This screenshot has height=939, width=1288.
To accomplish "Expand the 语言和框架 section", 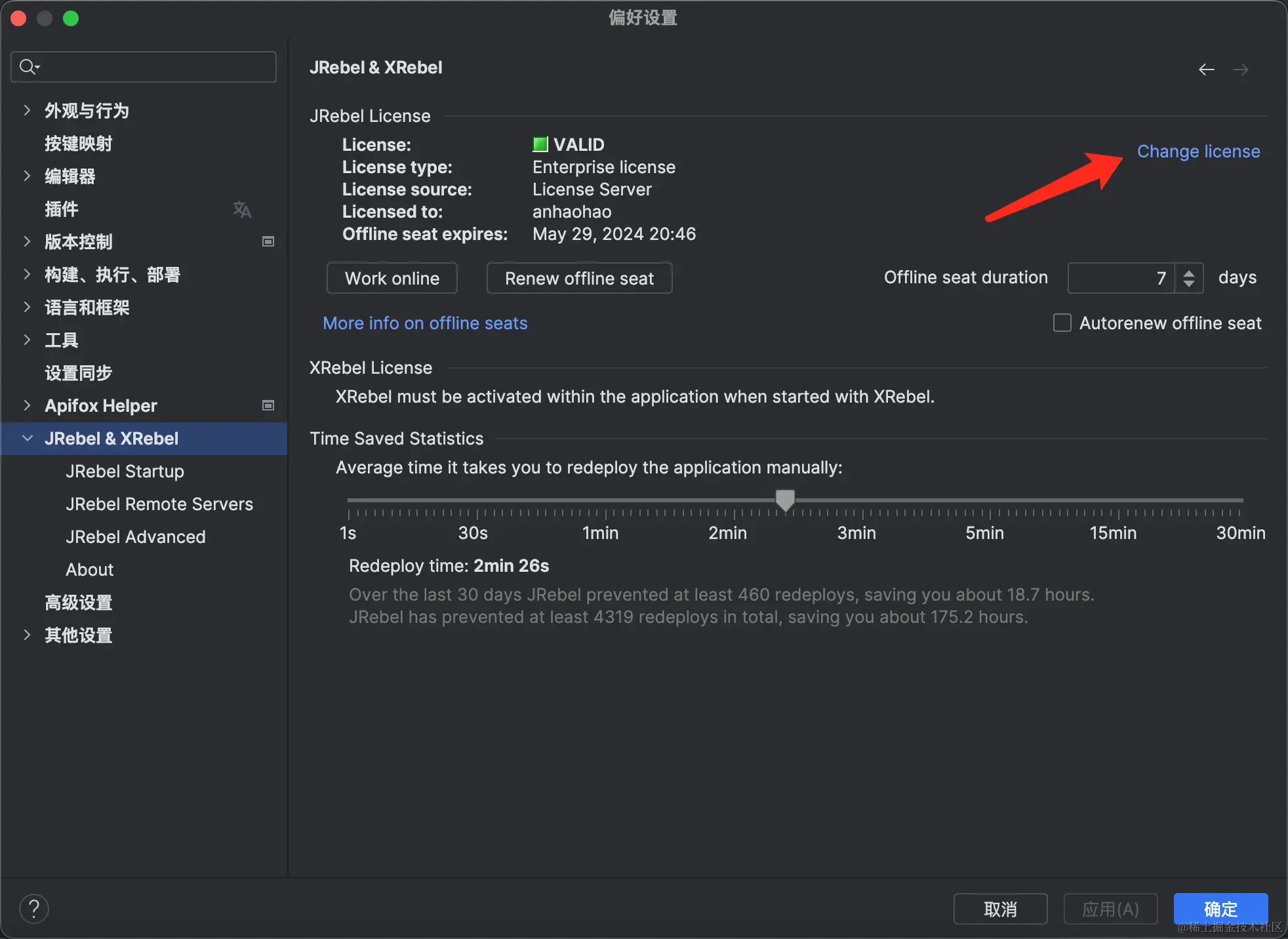I will (27, 307).
